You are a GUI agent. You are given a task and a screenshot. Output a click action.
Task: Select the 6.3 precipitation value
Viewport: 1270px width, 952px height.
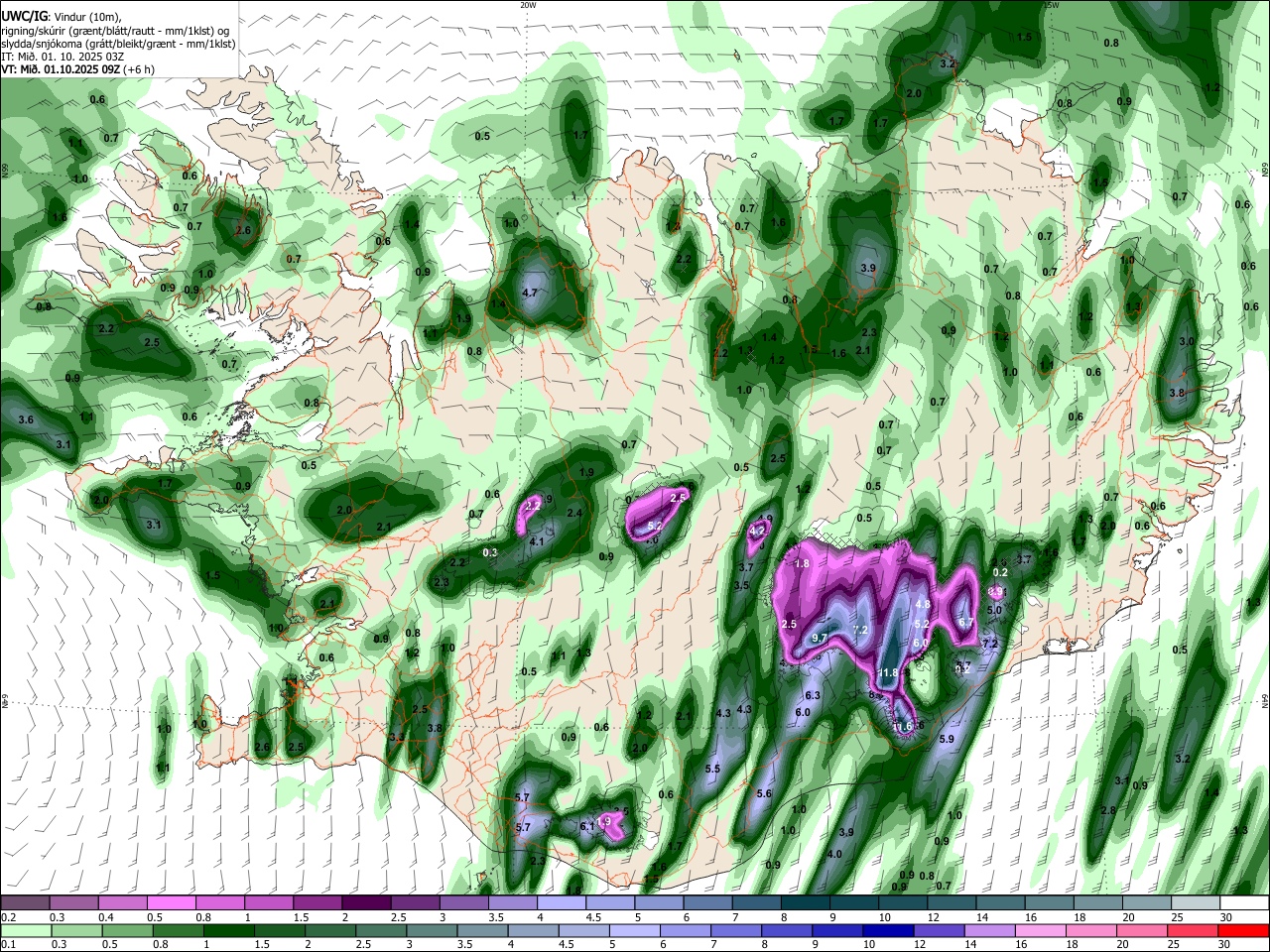tap(813, 696)
